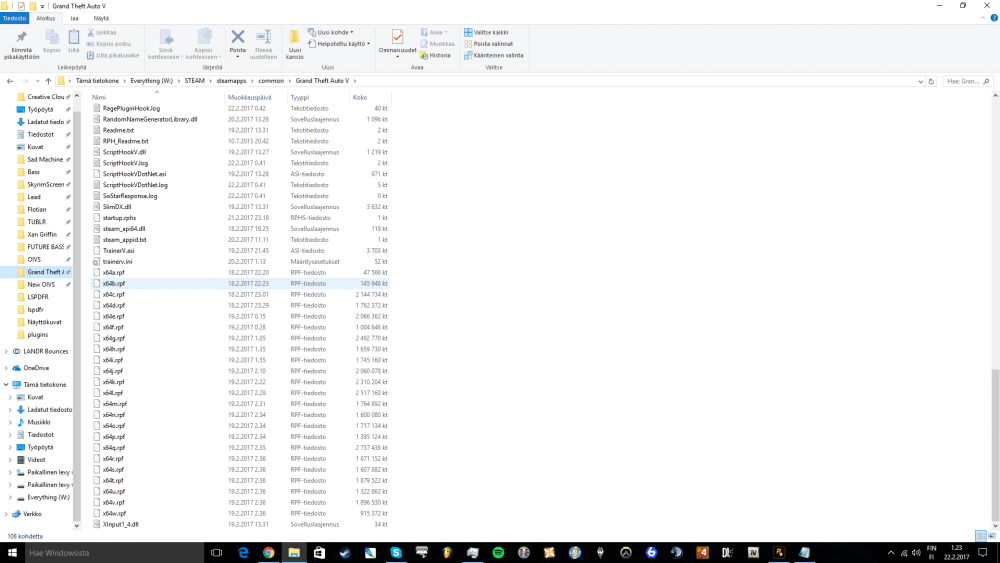Open Windows Start menu
The height and width of the screenshot is (563, 1000).
[x=11, y=553]
